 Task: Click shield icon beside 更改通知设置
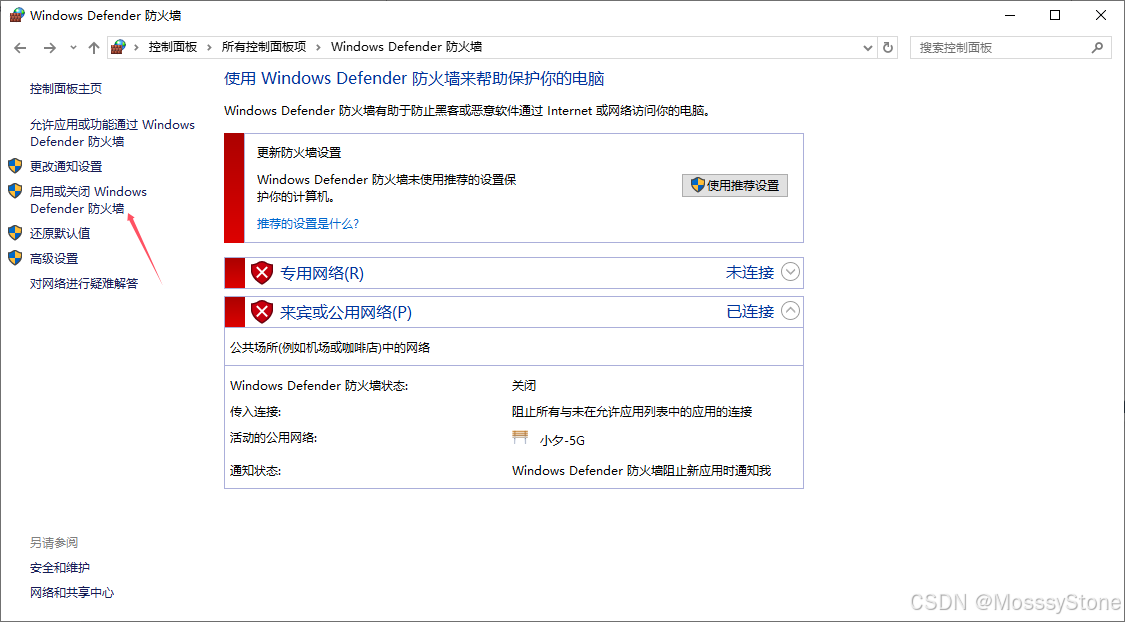[15, 166]
